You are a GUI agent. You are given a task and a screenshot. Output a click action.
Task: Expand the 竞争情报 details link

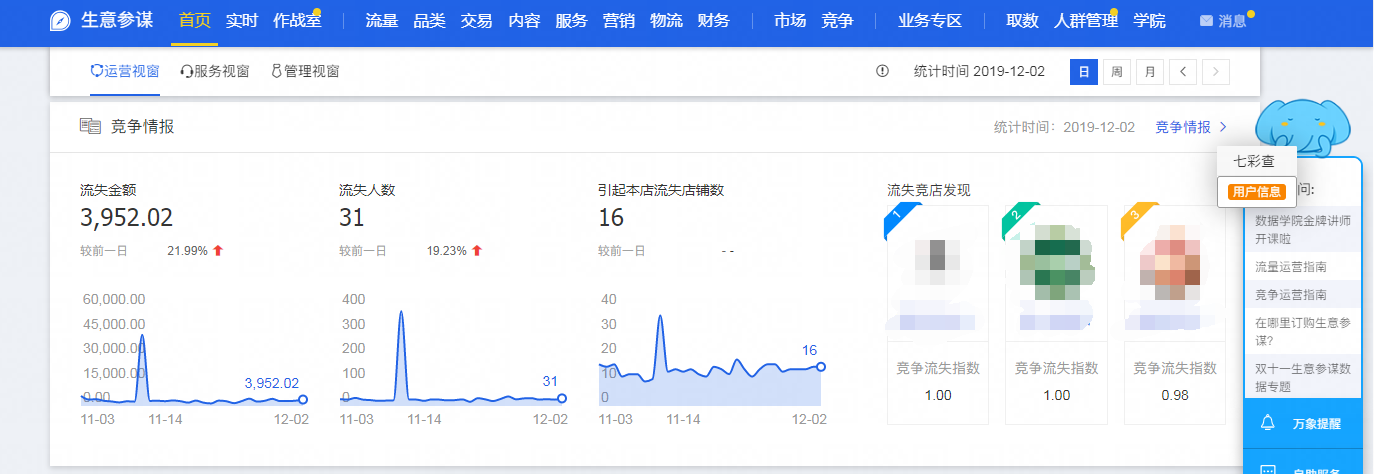click(x=1190, y=127)
